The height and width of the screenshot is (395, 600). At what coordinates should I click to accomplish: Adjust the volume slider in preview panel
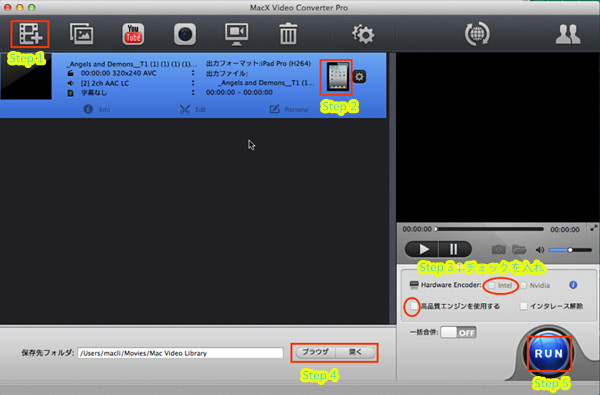pos(570,250)
